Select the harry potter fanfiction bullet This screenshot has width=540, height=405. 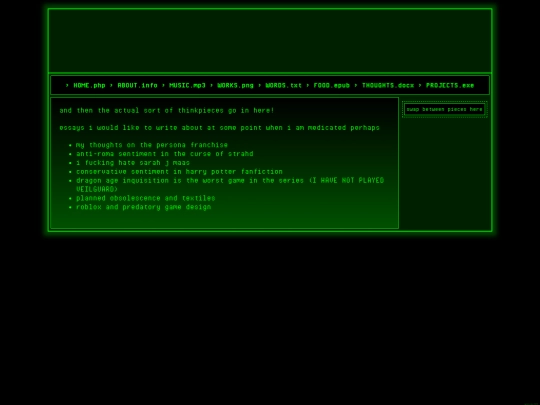click(179, 172)
